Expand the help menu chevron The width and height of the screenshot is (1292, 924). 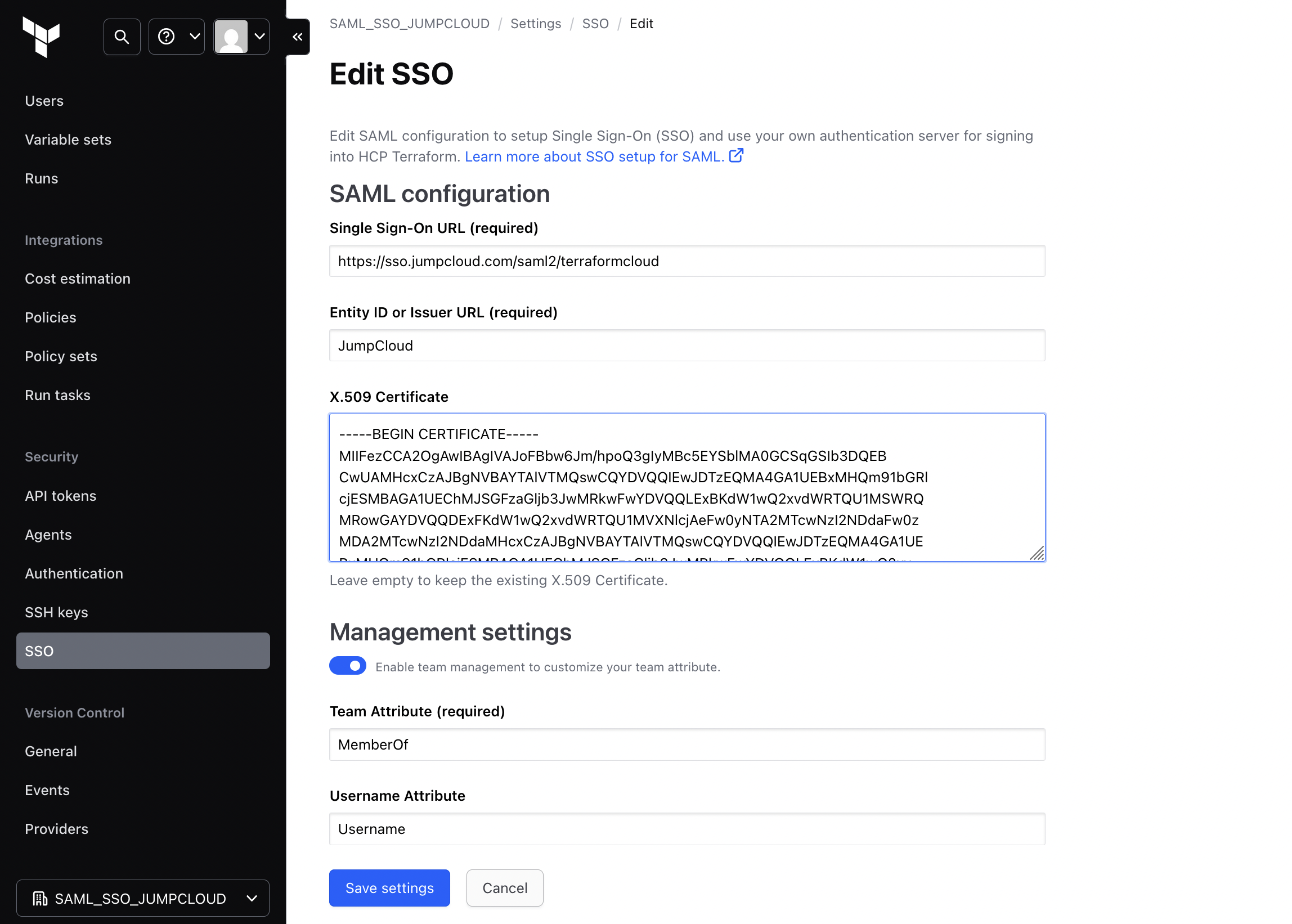(x=195, y=37)
